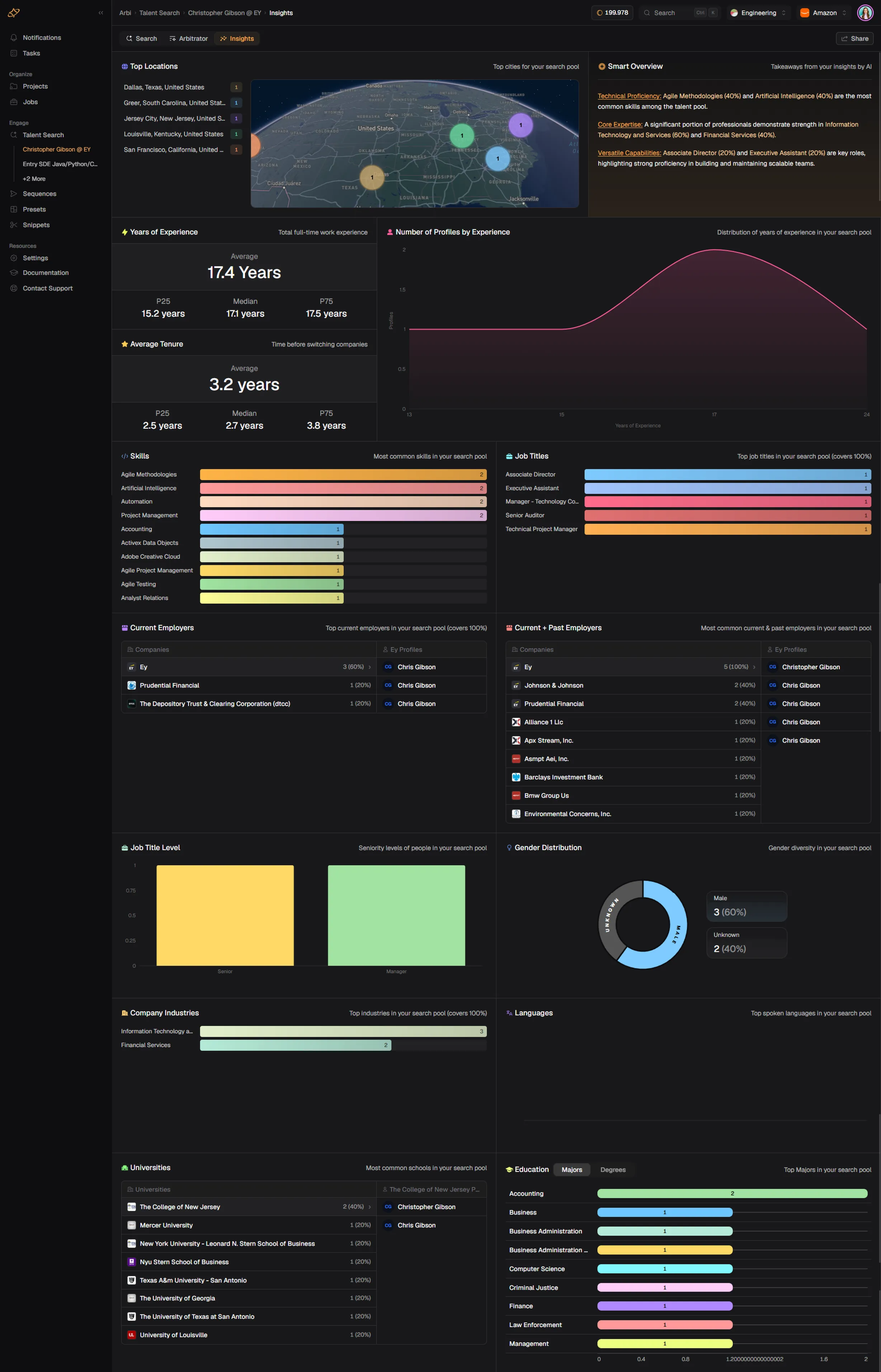881x1372 pixels.
Task: Click the Financial Services industry bar
Action: point(295,1045)
